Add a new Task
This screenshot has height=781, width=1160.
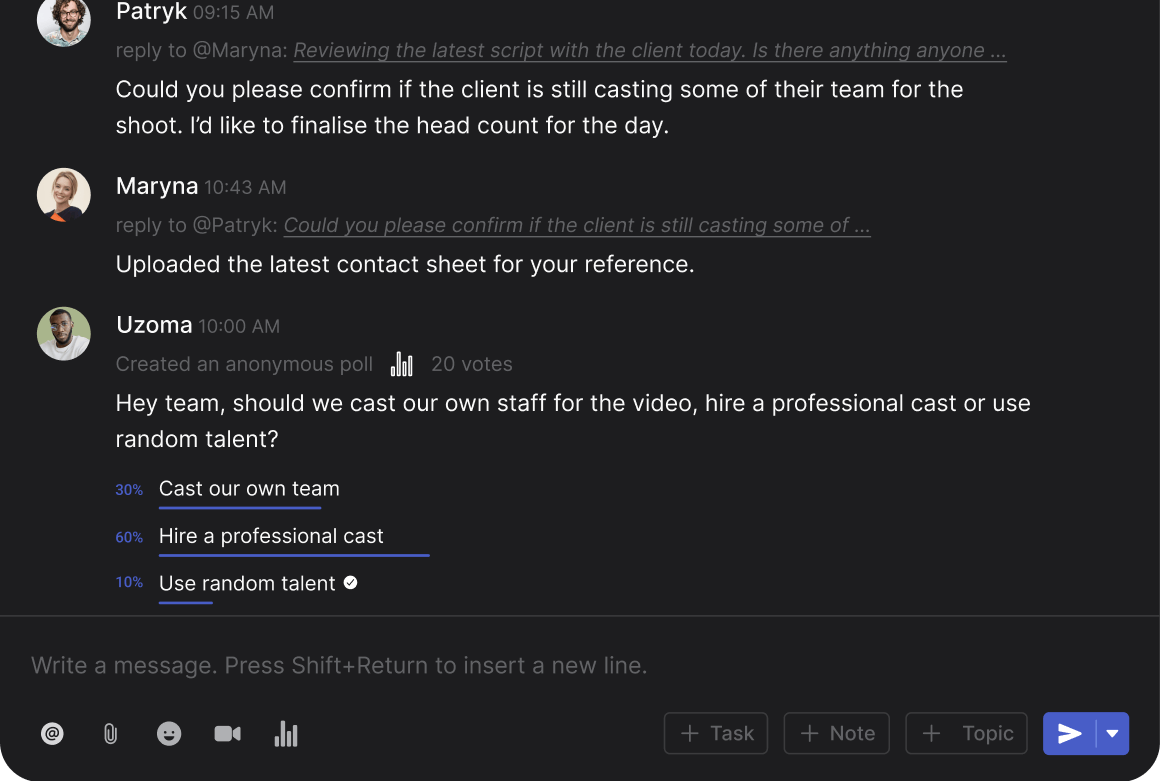[716, 734]
